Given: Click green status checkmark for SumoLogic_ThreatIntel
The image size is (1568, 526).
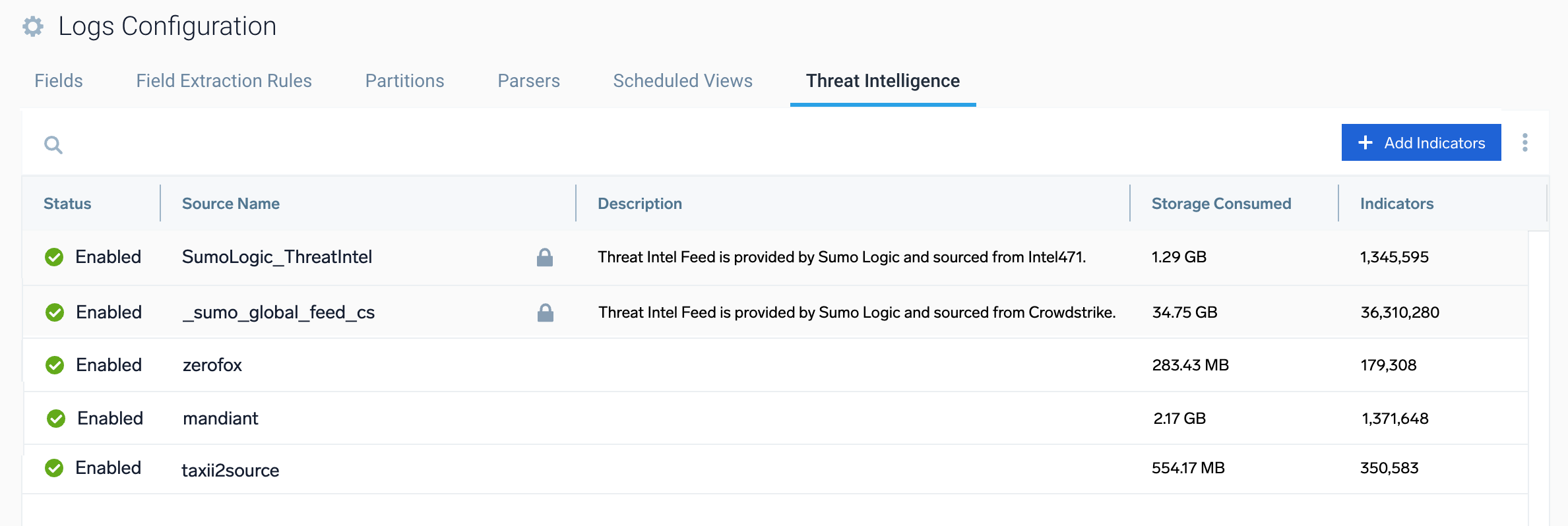Looking at the screenshot, I should tap(54, 257).
